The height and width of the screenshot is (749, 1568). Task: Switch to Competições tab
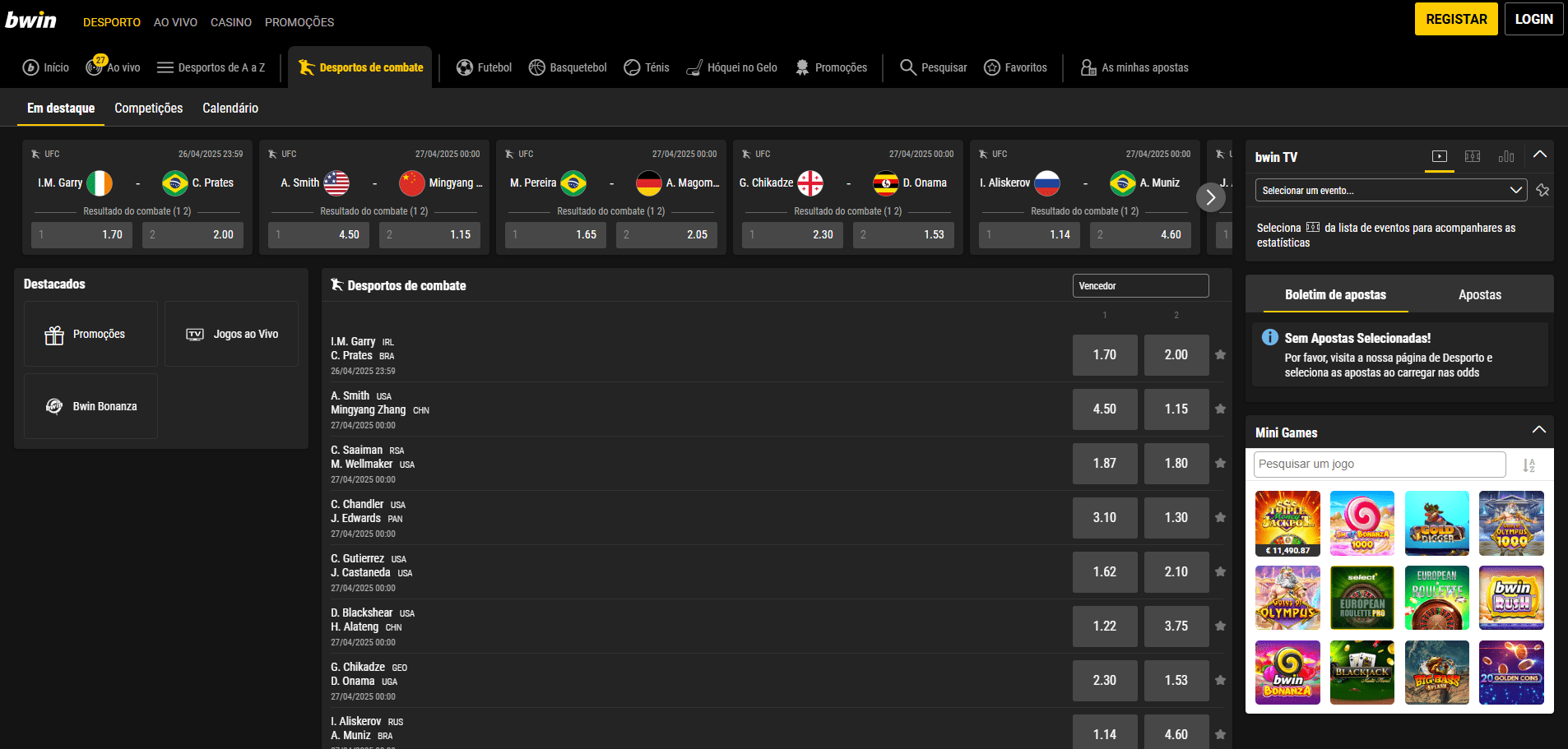(149, 109)
